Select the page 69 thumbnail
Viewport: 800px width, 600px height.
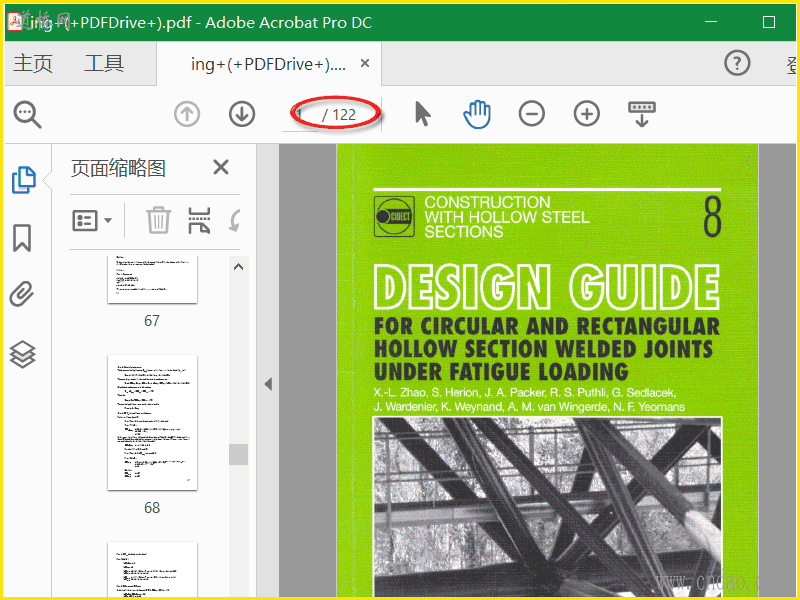pyautogui.click(x=152, y=569)
